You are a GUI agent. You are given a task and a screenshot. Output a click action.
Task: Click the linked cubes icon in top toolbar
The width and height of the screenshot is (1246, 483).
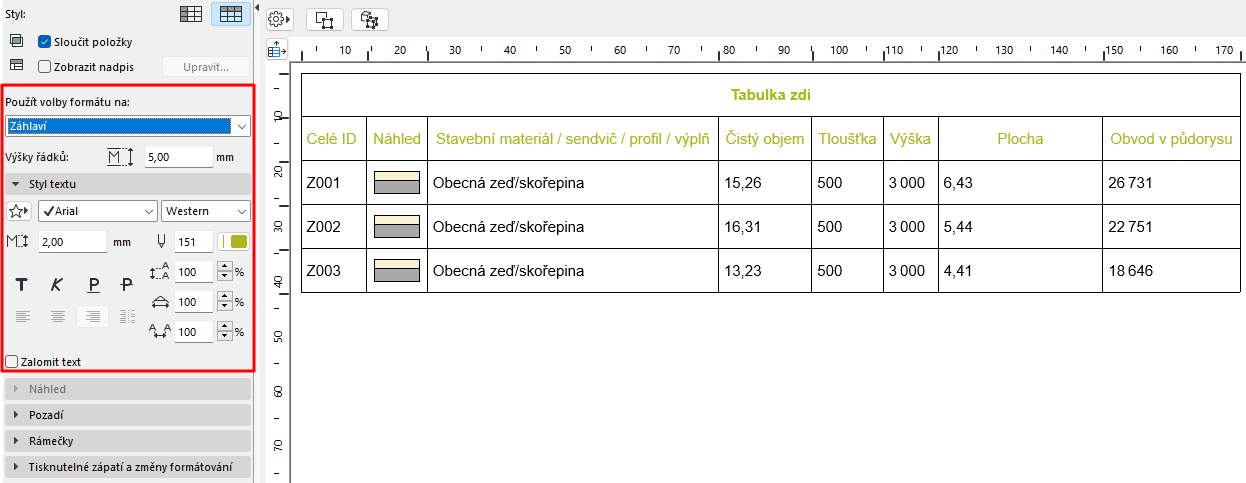(x=370, y=19)
